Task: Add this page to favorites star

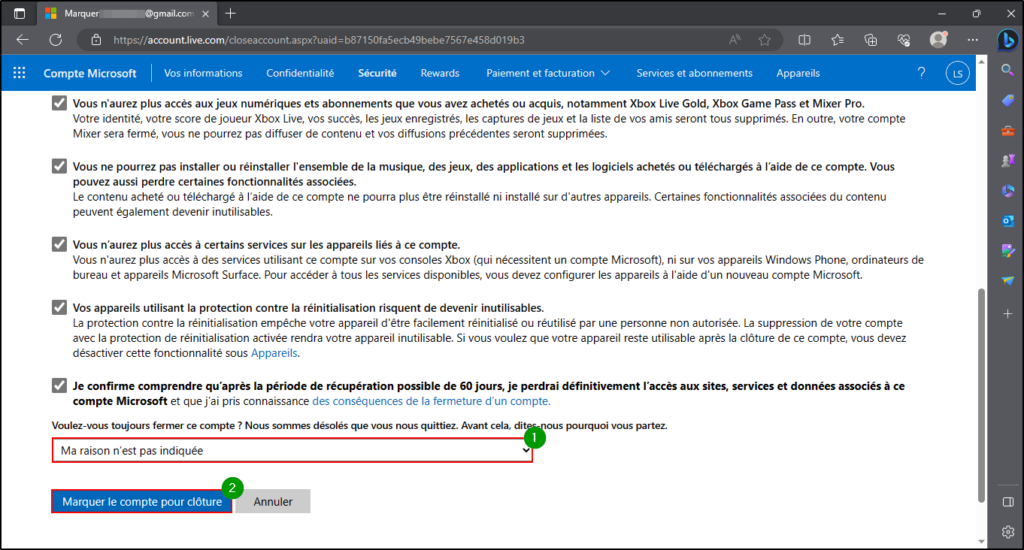Action: coord(764,40)
